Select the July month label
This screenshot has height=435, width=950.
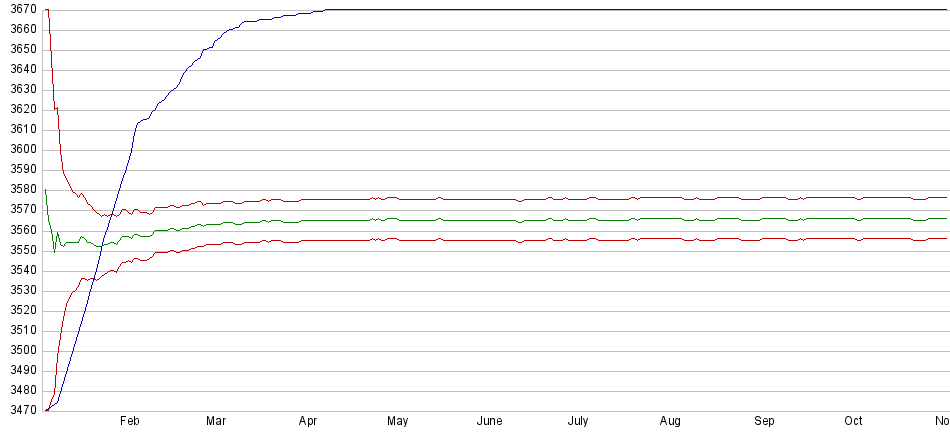pyautogui.click(x=577, y=422)
